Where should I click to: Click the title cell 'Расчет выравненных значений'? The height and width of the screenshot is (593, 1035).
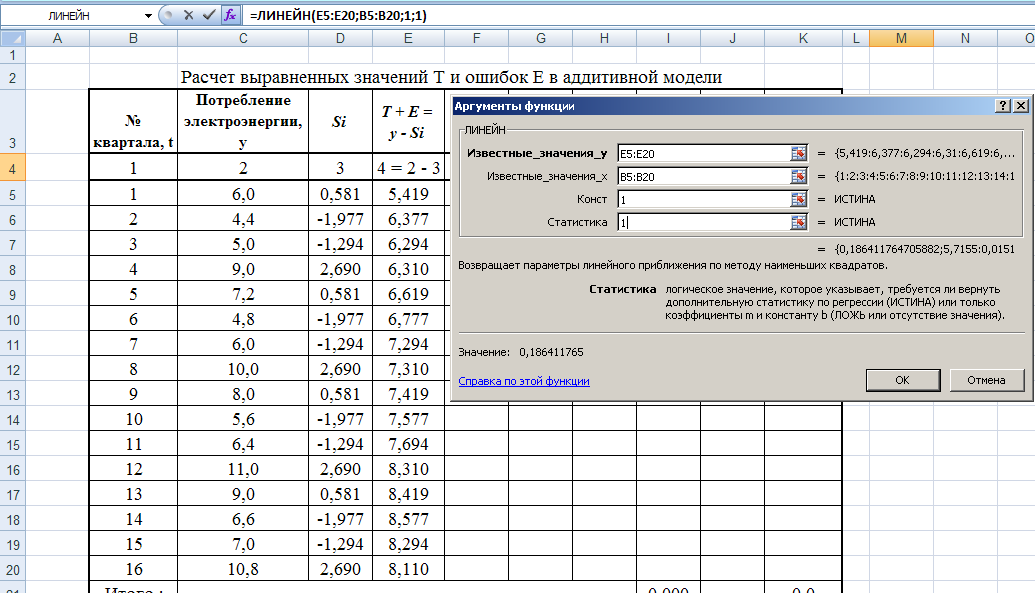(x=451, y=77)
